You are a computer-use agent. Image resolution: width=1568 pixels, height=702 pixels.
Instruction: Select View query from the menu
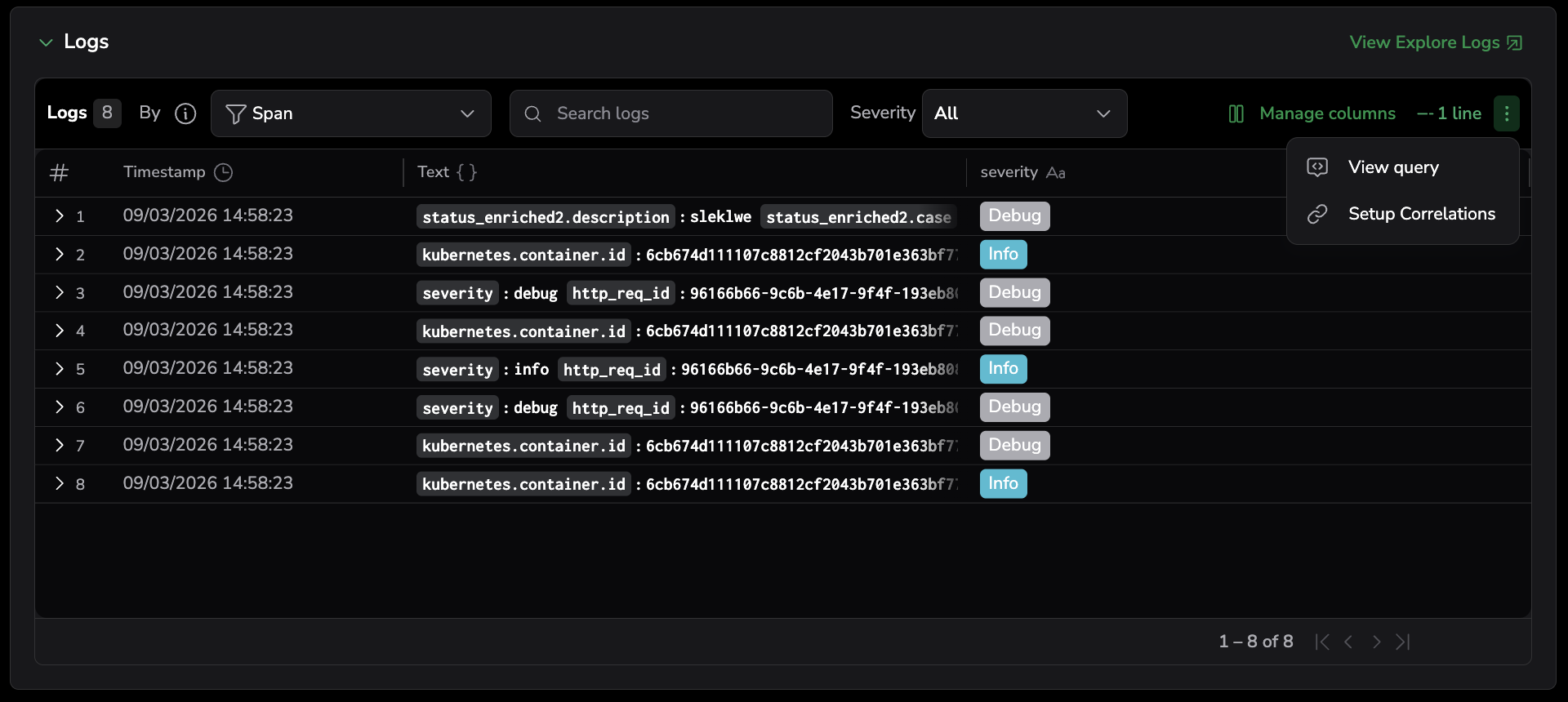point(1393,167)
